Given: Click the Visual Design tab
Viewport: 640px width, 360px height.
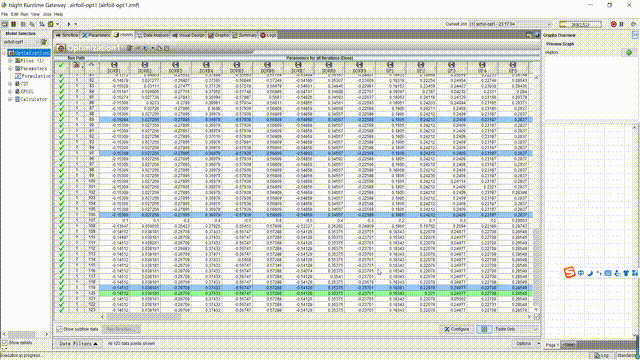Looking at the screenshot, I should click(x=188, y=36).
